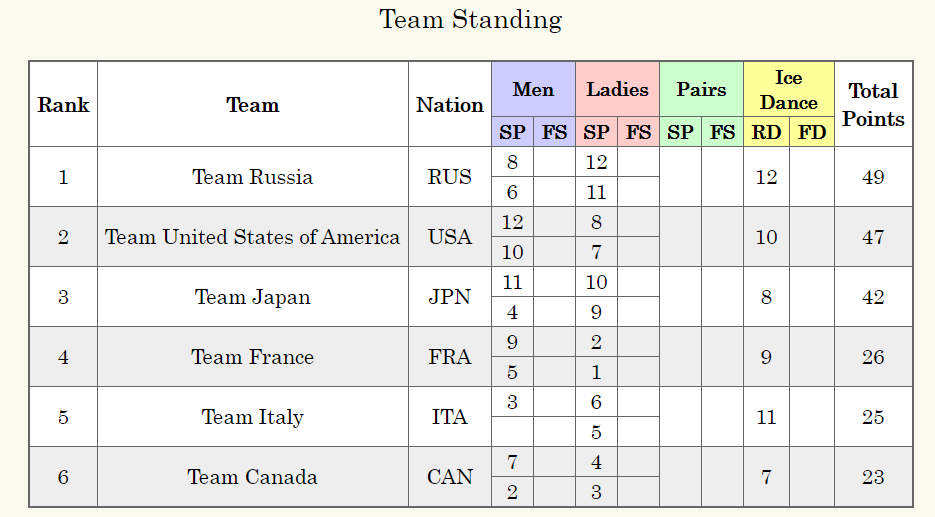
Task: Select the Team Russia cell
Action: tap(252, 177)
